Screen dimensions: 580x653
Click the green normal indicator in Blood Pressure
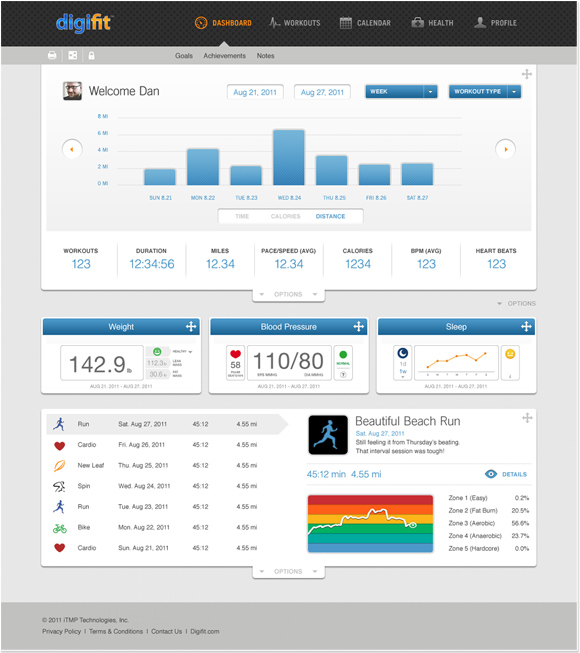343,354
